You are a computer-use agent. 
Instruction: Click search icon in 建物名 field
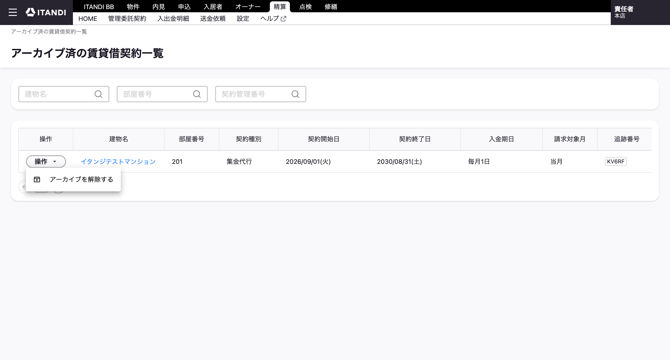pos(98,94)
